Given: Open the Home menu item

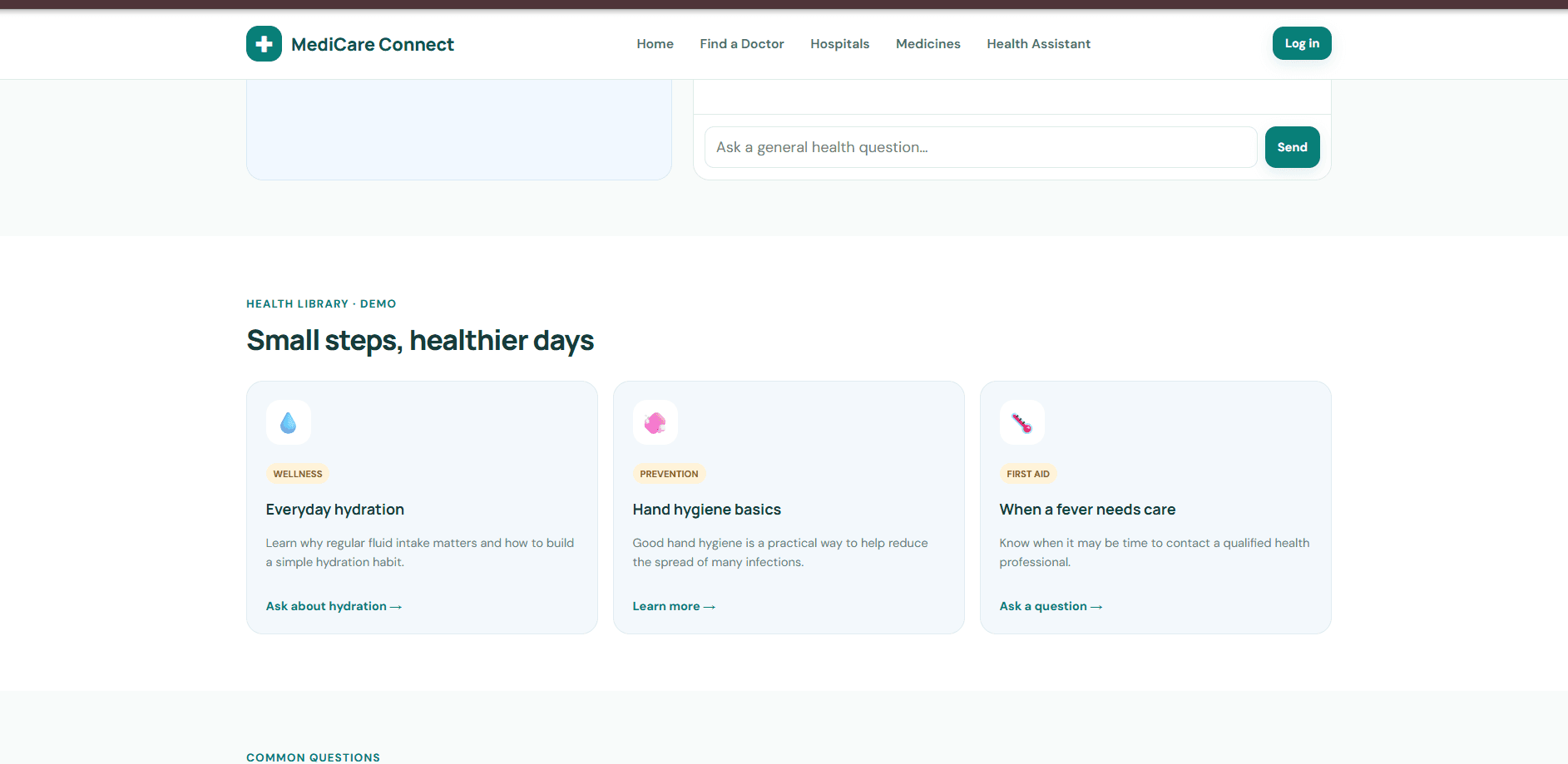Looking at the screenshot, I should (655, 44).
